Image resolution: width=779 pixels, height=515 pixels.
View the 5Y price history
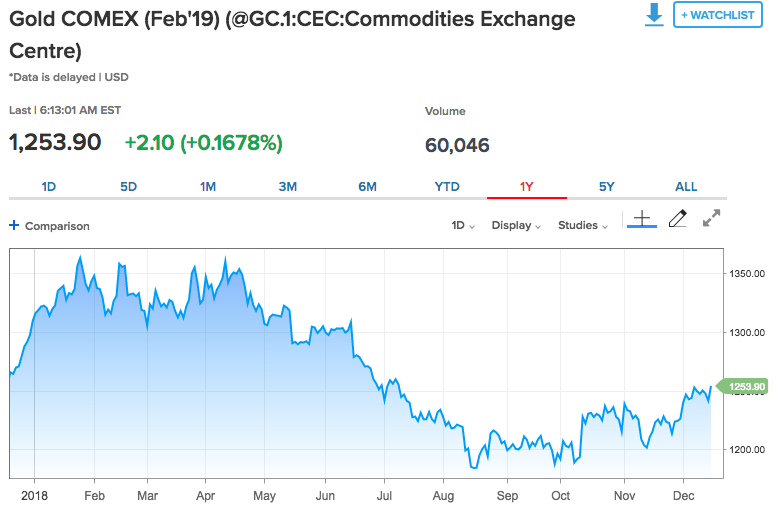pyautogui.click(x=607, y=187)
